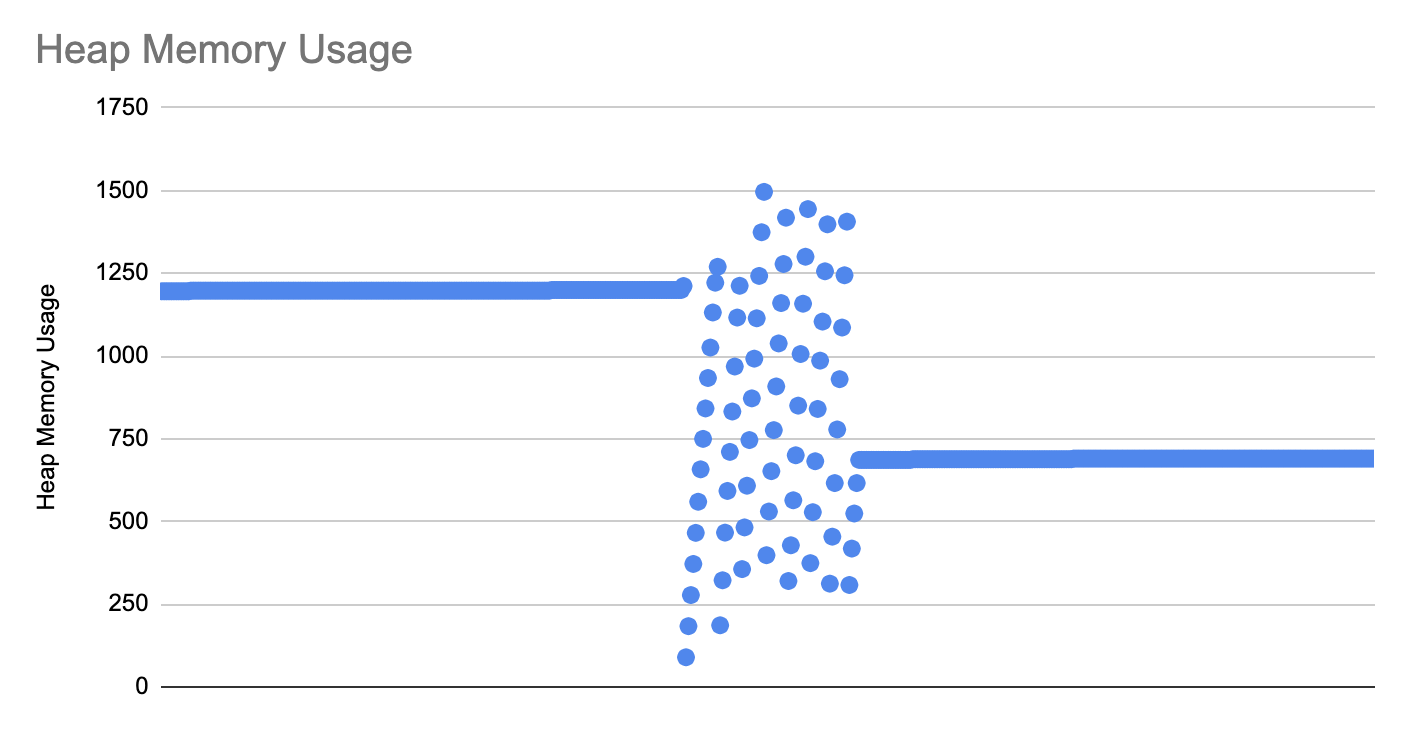Screen dimensions: 1412x734
Task: Select the 1500 y-axis tick label
Action: [123, 190]
